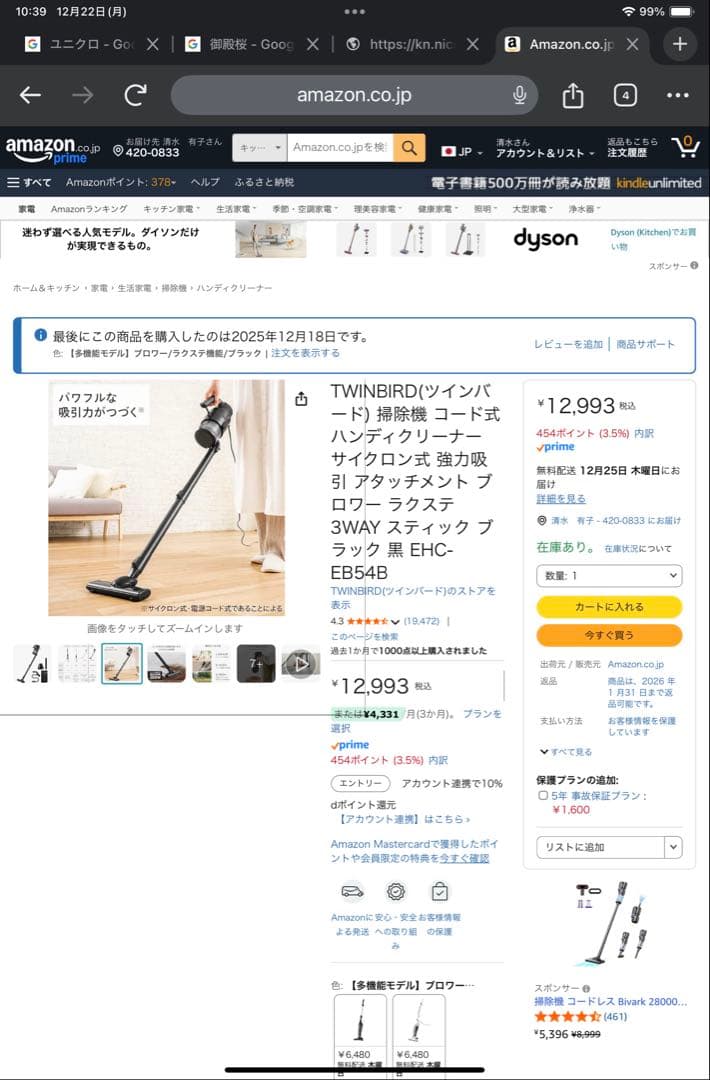Open the search category dropdown

click(260, 148)
